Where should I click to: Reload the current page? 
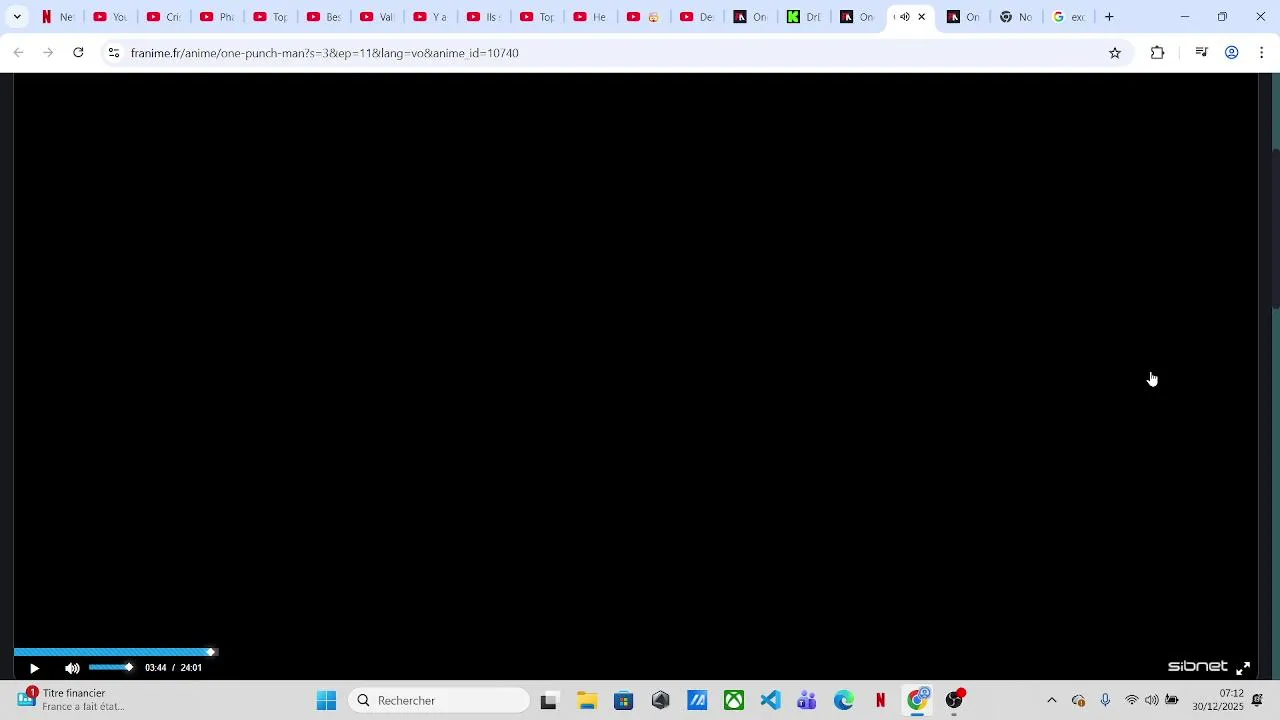[78, 53]
